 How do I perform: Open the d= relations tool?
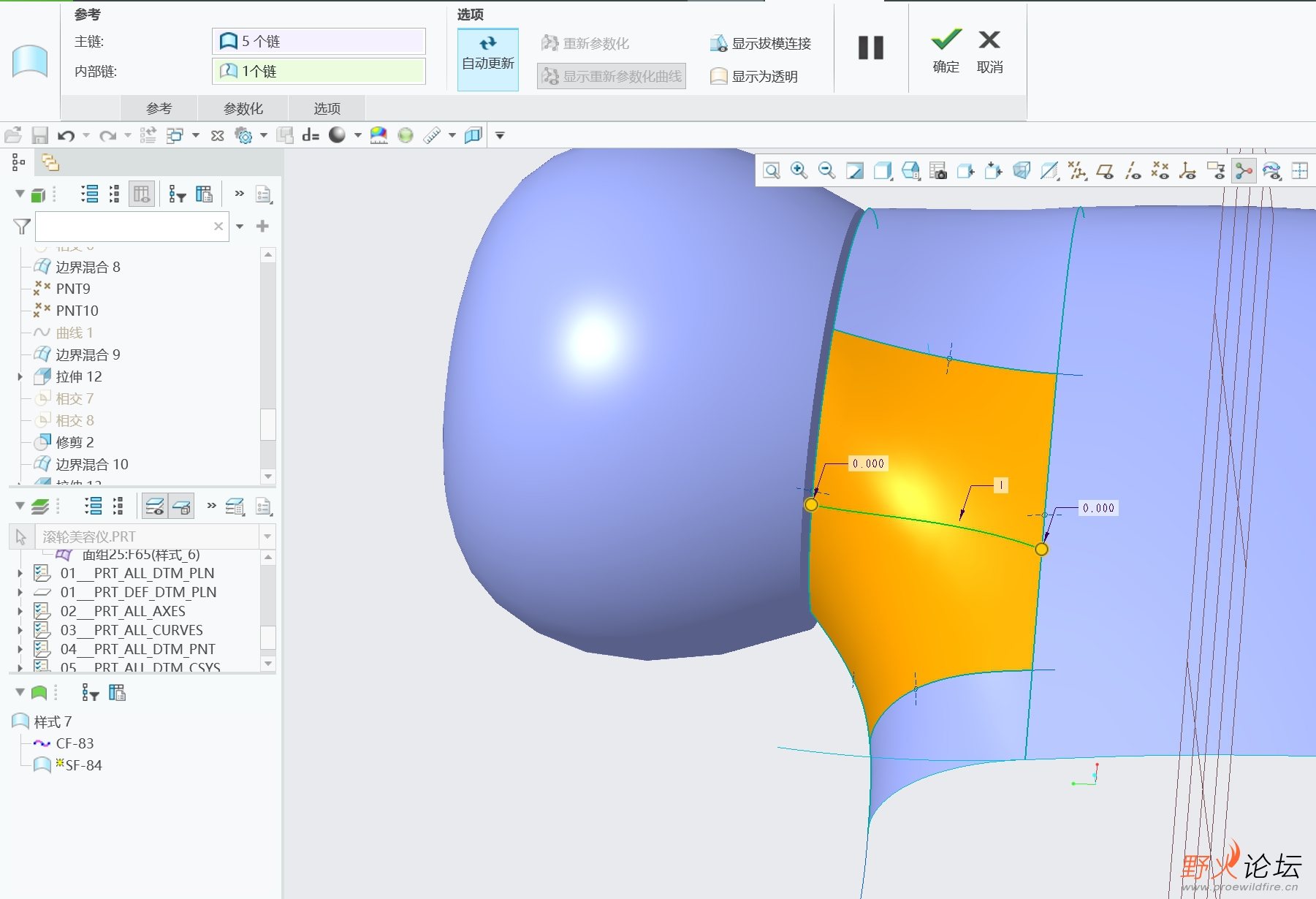[x=311, y=135]
